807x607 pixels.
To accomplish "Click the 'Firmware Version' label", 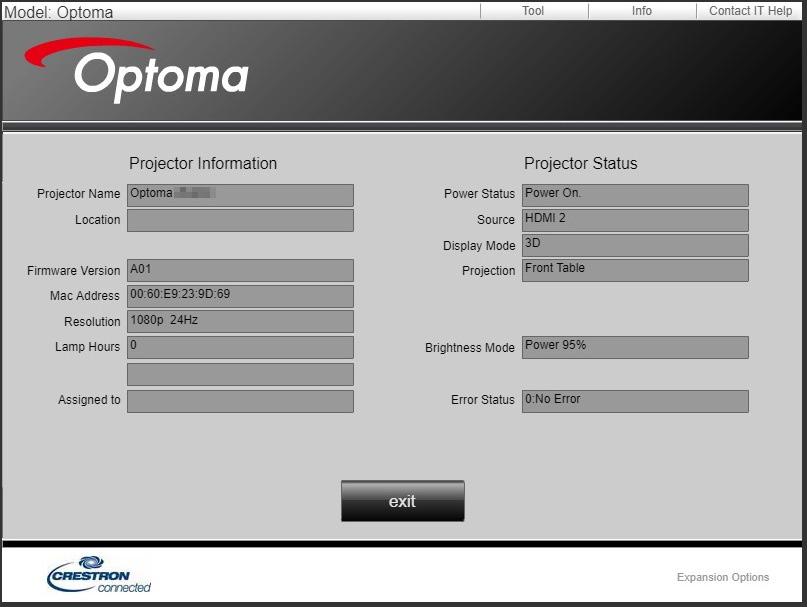I will pyautogui.click(x=73, y=271).
